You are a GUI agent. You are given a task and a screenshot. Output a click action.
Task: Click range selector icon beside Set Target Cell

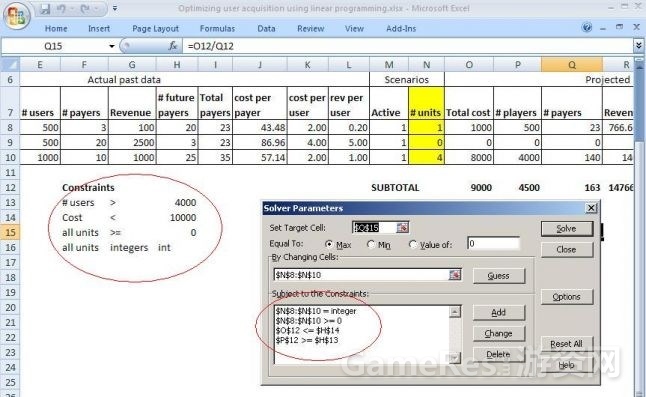[403, 227]
